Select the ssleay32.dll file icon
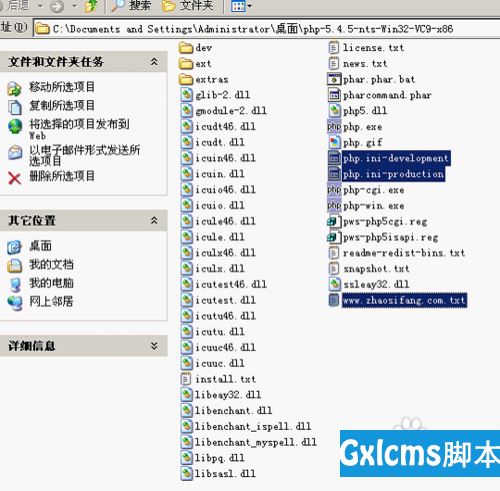 pos(334,284)
